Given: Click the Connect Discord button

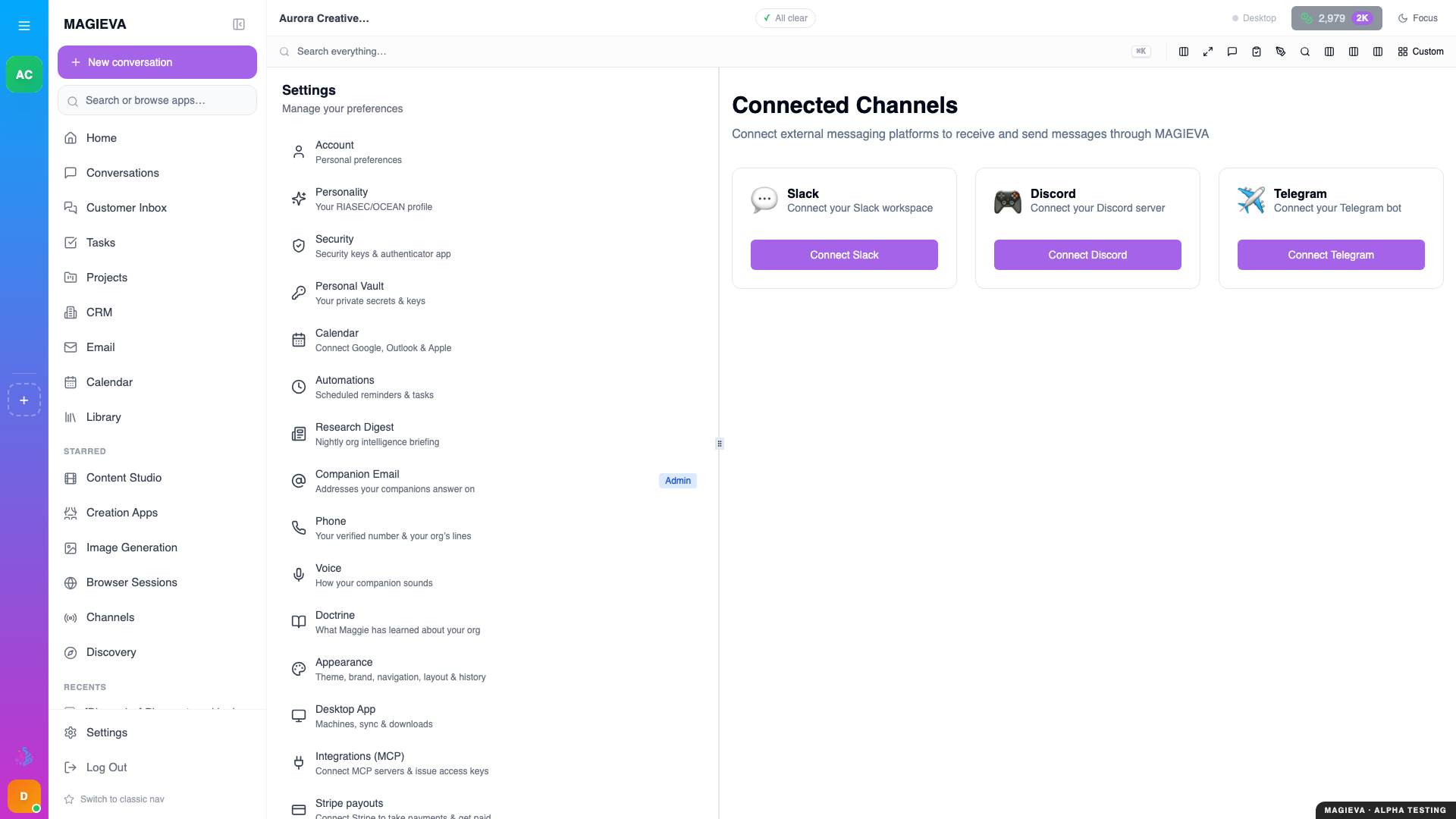Looking at the screenshot, I should [x=1087, y=255].
